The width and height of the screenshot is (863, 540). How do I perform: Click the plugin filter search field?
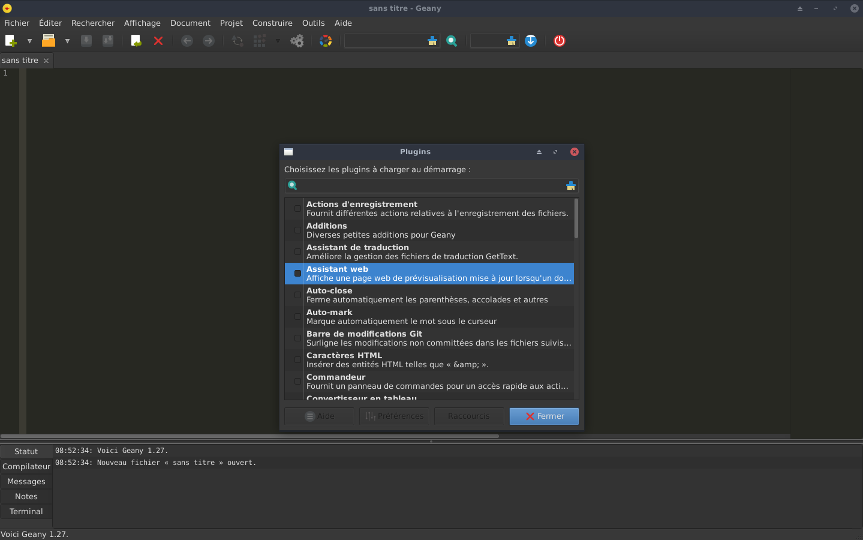click(432, 186)
